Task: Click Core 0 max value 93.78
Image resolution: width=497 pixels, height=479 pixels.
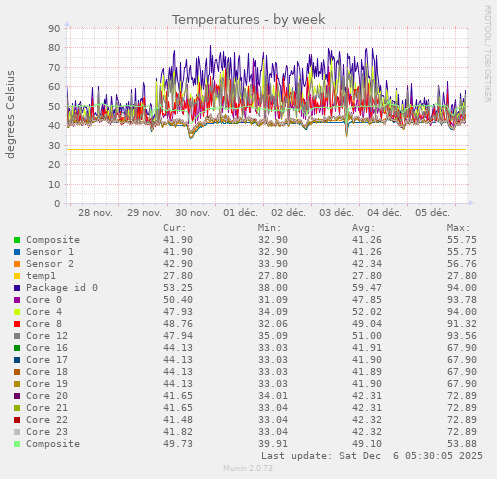Action: click(x=462, y=300)
